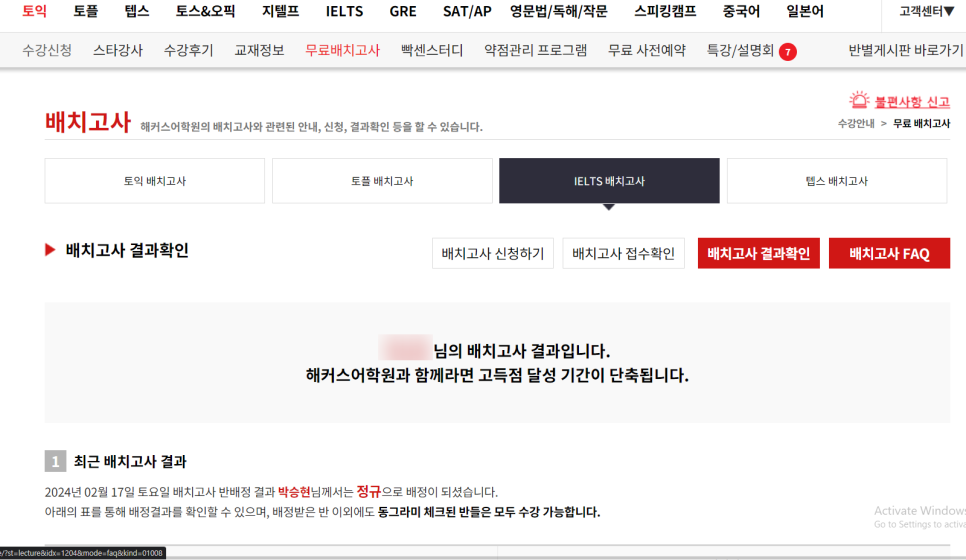This screenshot has height=560, width=966.
Task: Go to 일본어 section
Action: point(805,11)
